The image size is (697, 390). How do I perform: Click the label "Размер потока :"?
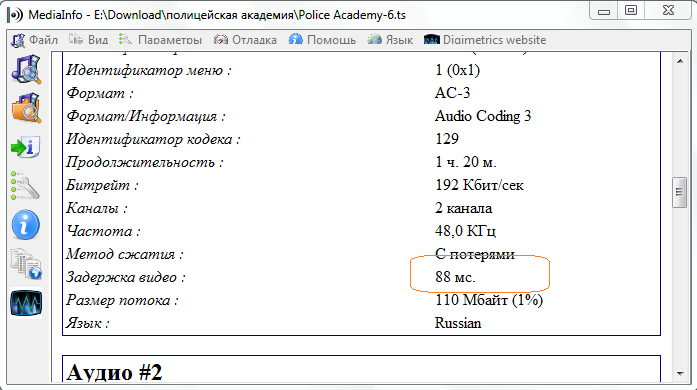(122, 301)
